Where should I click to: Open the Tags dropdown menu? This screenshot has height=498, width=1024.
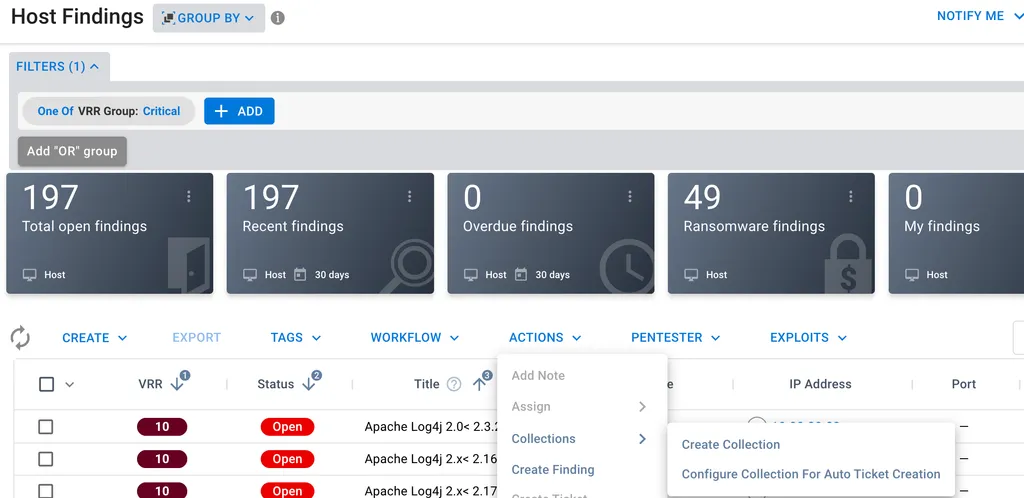pyautogui.click(x=296, y=337)
